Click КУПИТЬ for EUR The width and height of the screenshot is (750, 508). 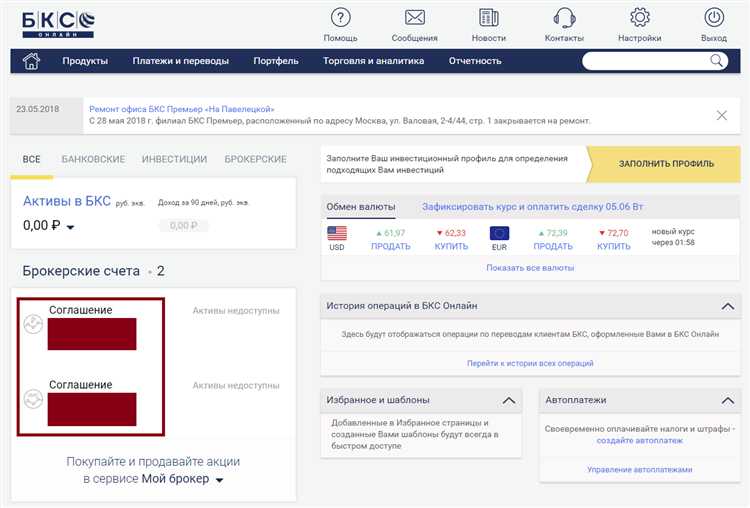(x=614, y=246)
